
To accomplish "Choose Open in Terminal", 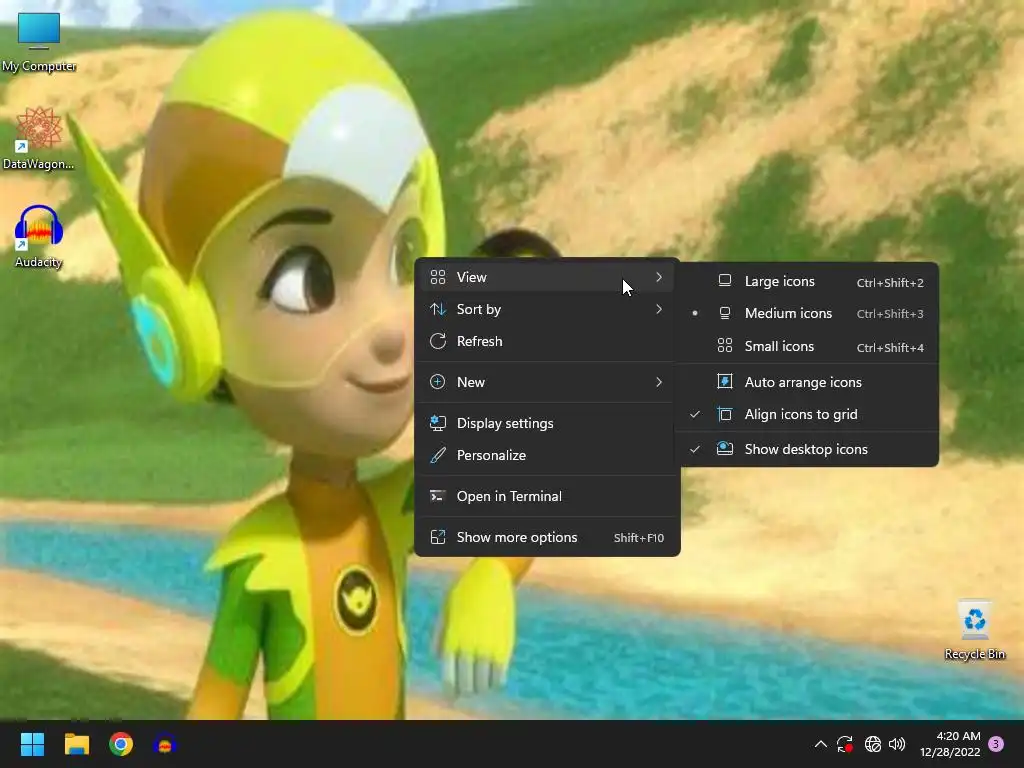I will click(x=547, y=496).
